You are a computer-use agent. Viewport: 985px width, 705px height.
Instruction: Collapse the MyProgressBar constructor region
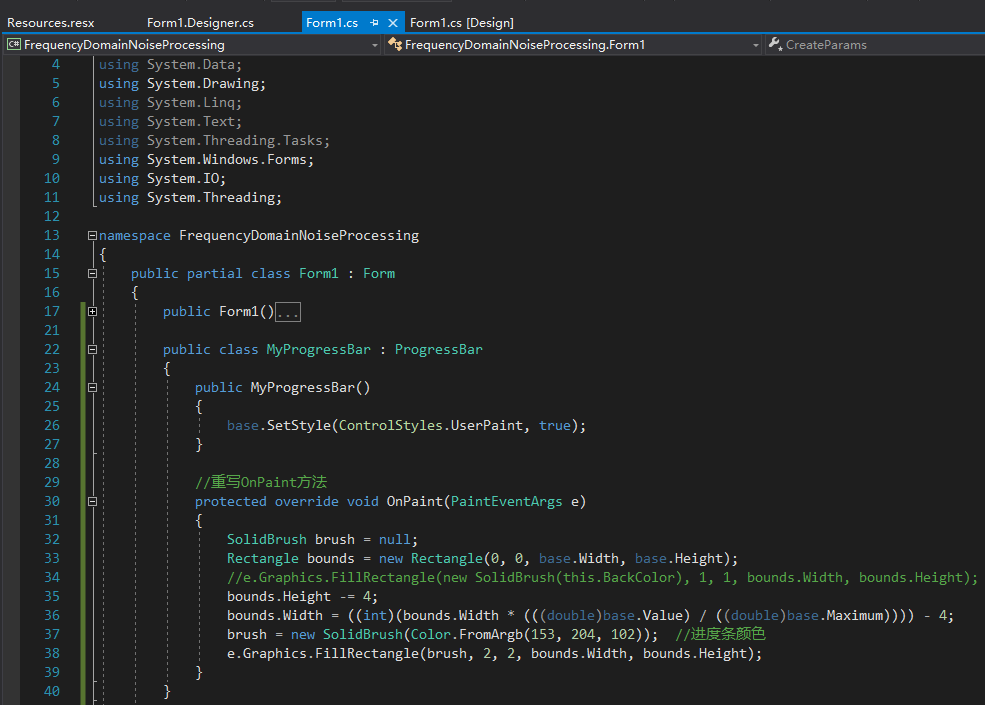(x=91, y=387)
